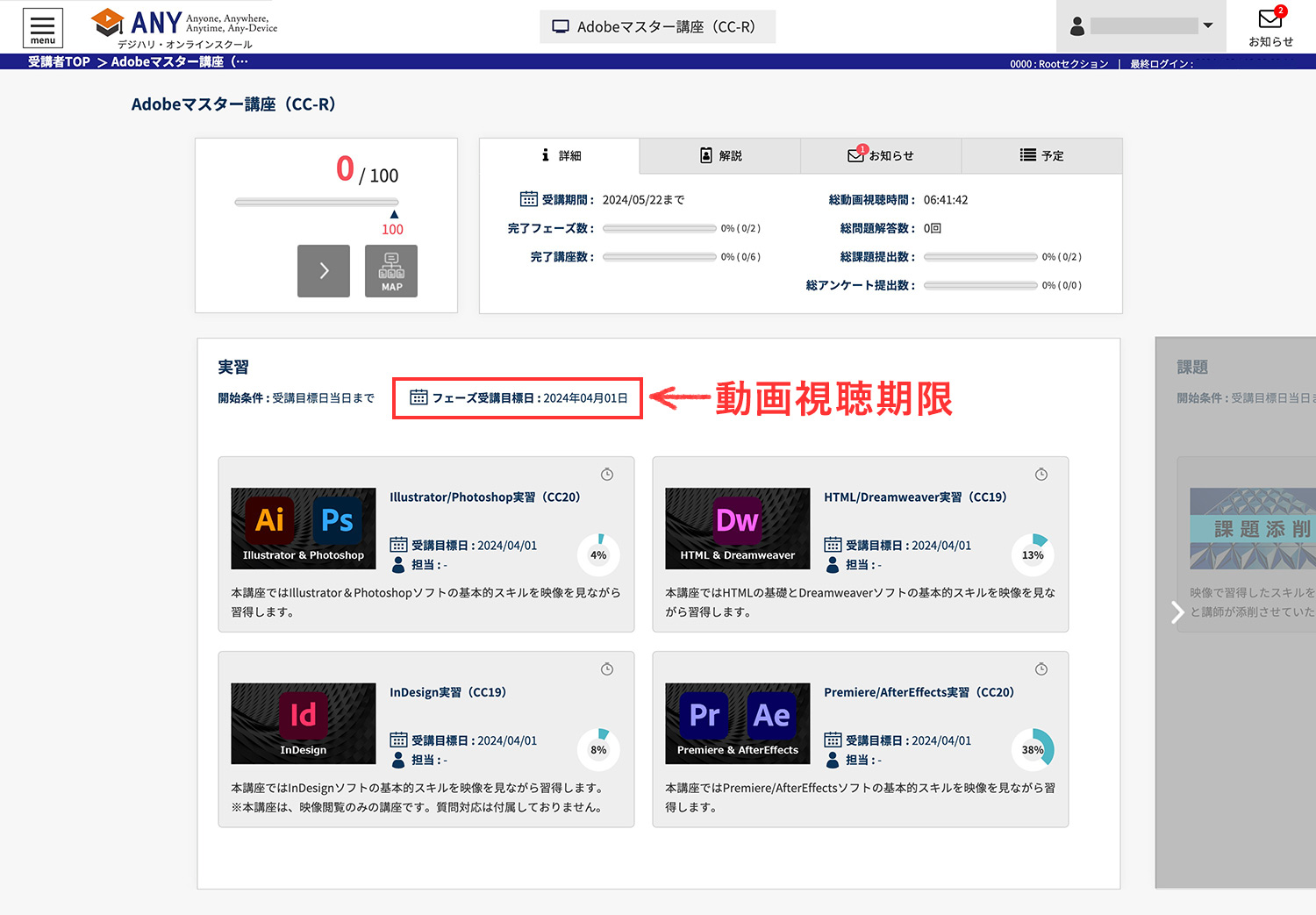Click the document icon on 解説 tab
This screenshot has width=1316, height=915.
[706, 155]
